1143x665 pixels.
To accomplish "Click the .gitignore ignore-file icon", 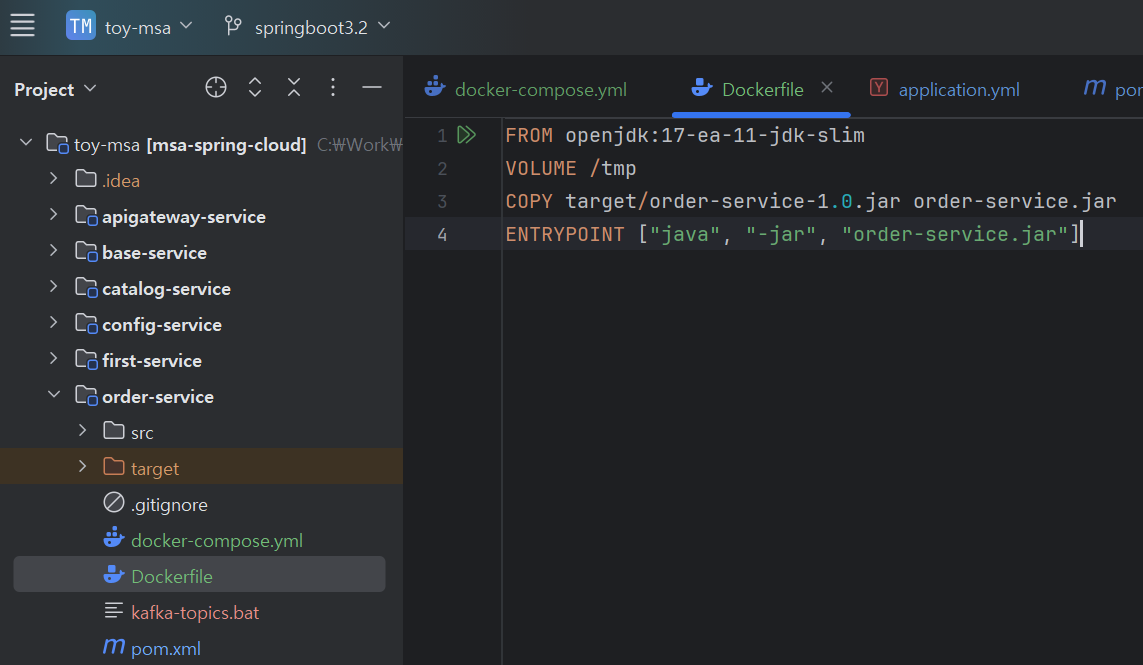I will click(114, 502).
